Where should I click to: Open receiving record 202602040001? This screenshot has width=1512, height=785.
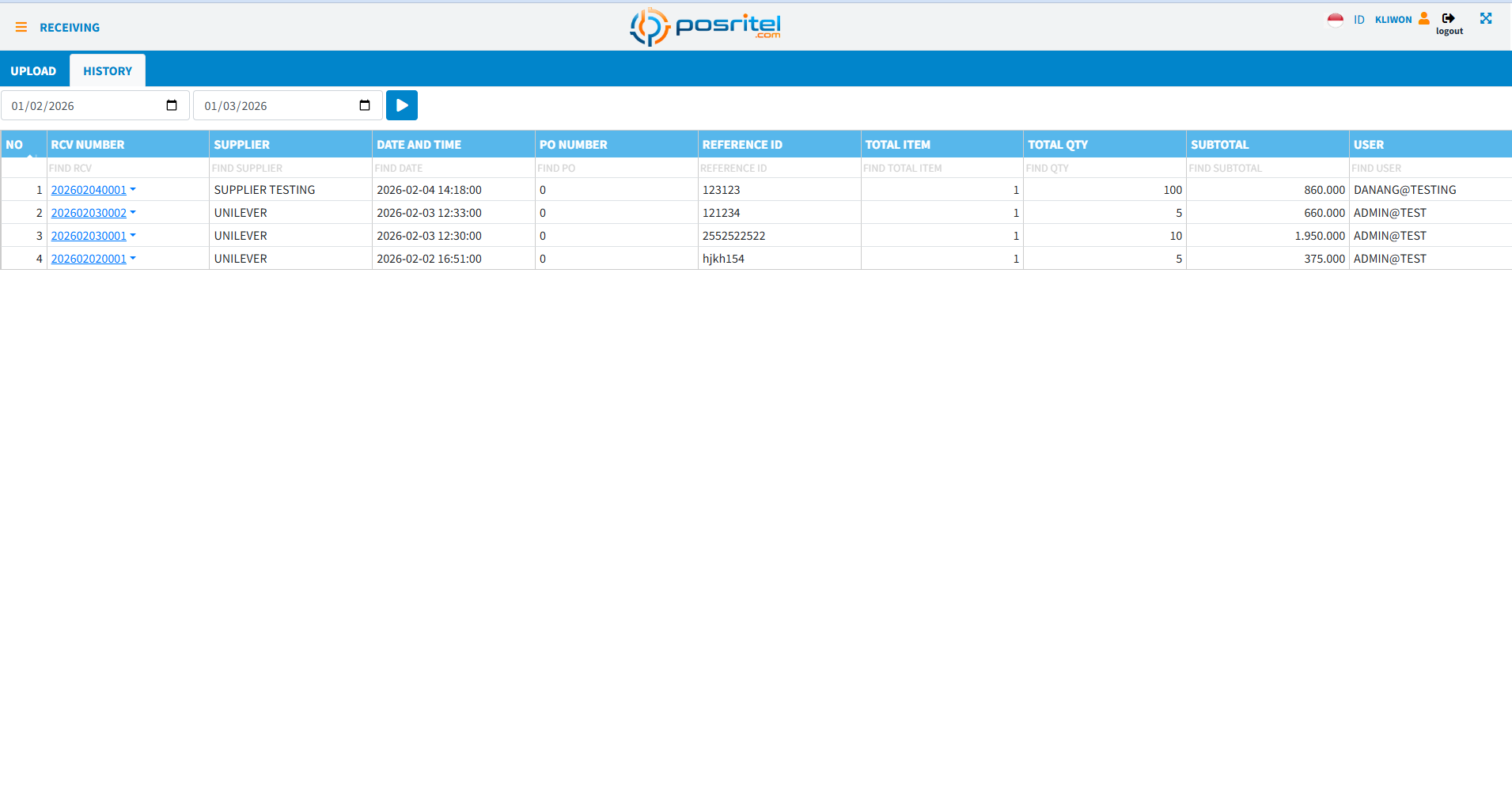pos(89,190)
